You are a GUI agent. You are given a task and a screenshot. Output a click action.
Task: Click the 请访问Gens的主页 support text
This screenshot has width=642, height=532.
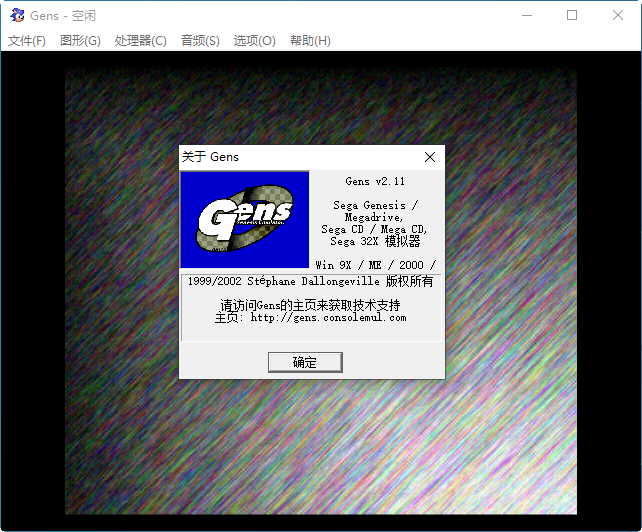[310, 305]
